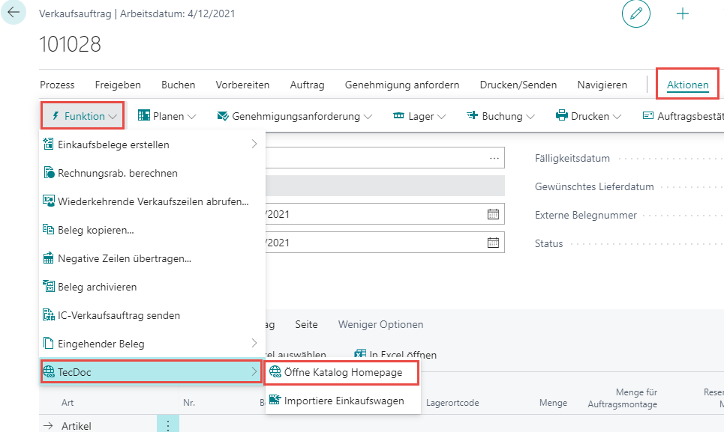Viewport: 724px width, 432px height.
Task: Choose Rechnungsrab. berechnen
Action: point(152,173)
